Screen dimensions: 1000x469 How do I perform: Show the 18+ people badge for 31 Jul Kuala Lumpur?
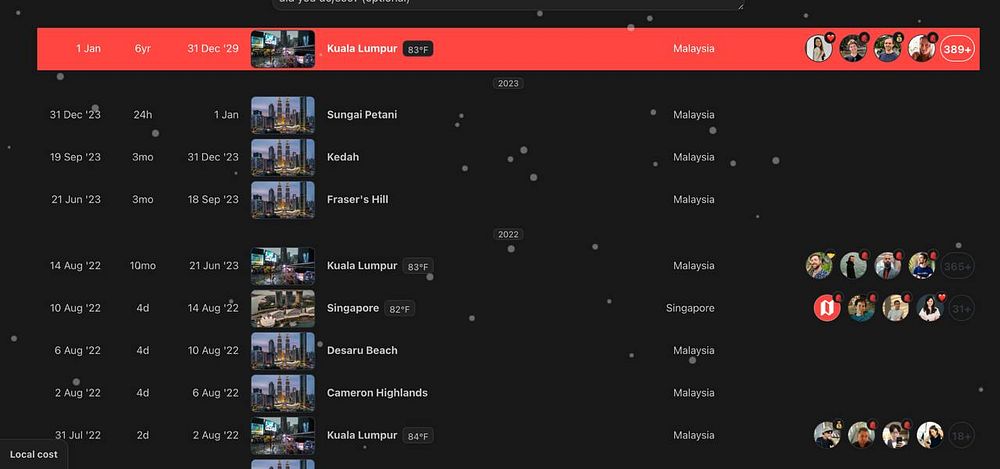tap(962, 435)
